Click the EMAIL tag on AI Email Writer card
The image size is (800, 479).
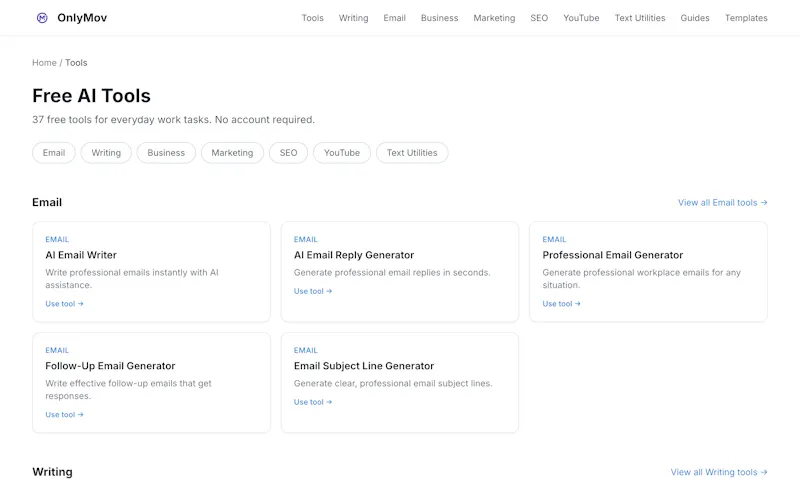pos(57,239)
